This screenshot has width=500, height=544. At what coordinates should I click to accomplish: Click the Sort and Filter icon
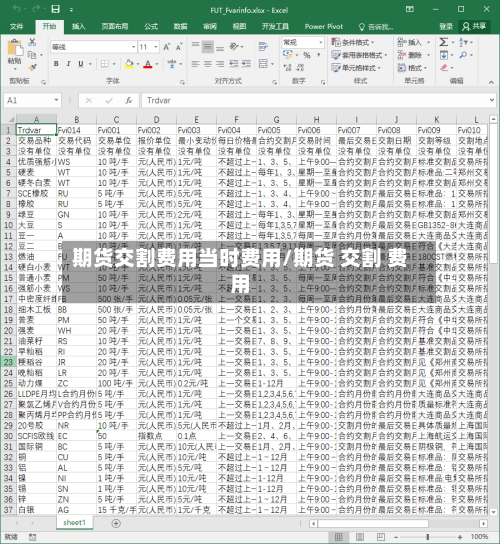click(x=463, y=42)
